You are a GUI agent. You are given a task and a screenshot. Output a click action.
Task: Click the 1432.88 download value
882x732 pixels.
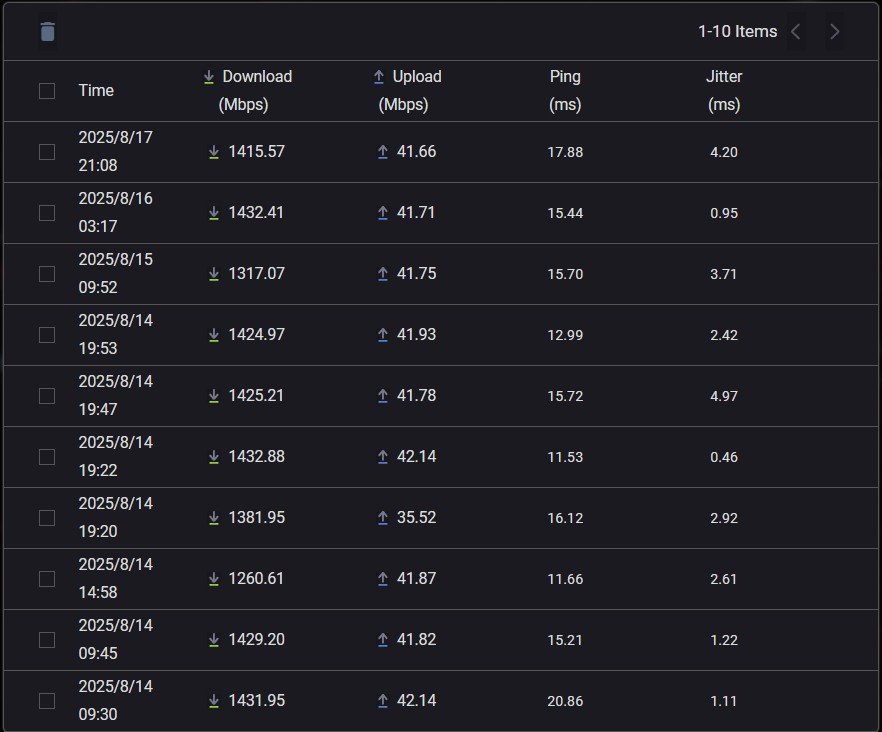pos(256,457)
